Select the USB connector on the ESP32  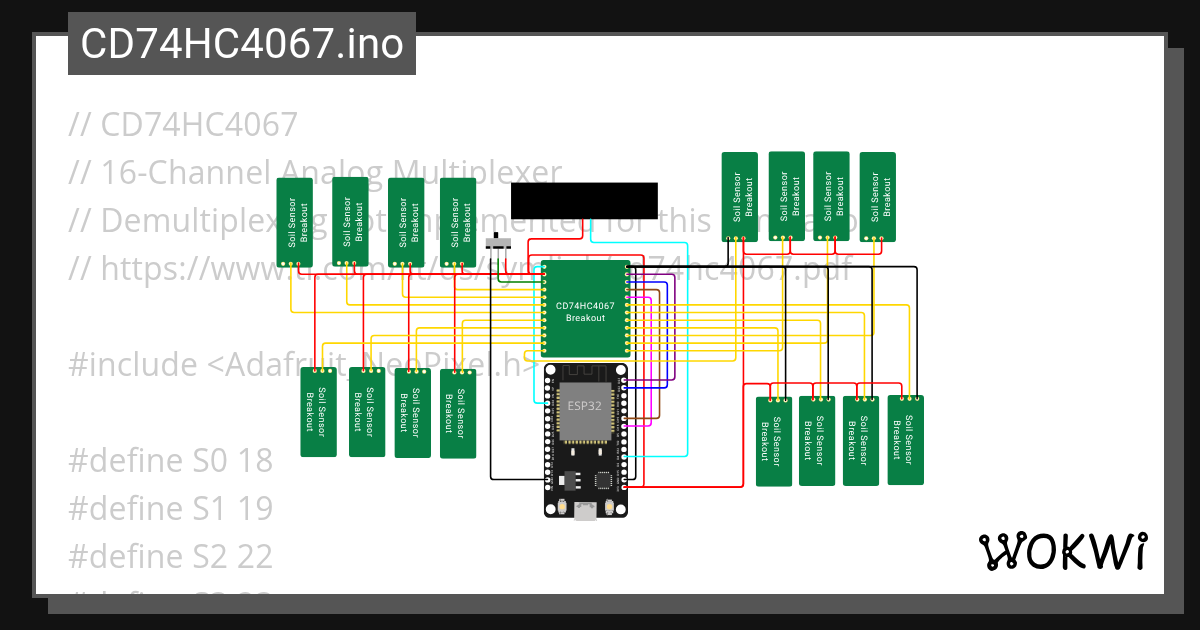click(585, 512)
